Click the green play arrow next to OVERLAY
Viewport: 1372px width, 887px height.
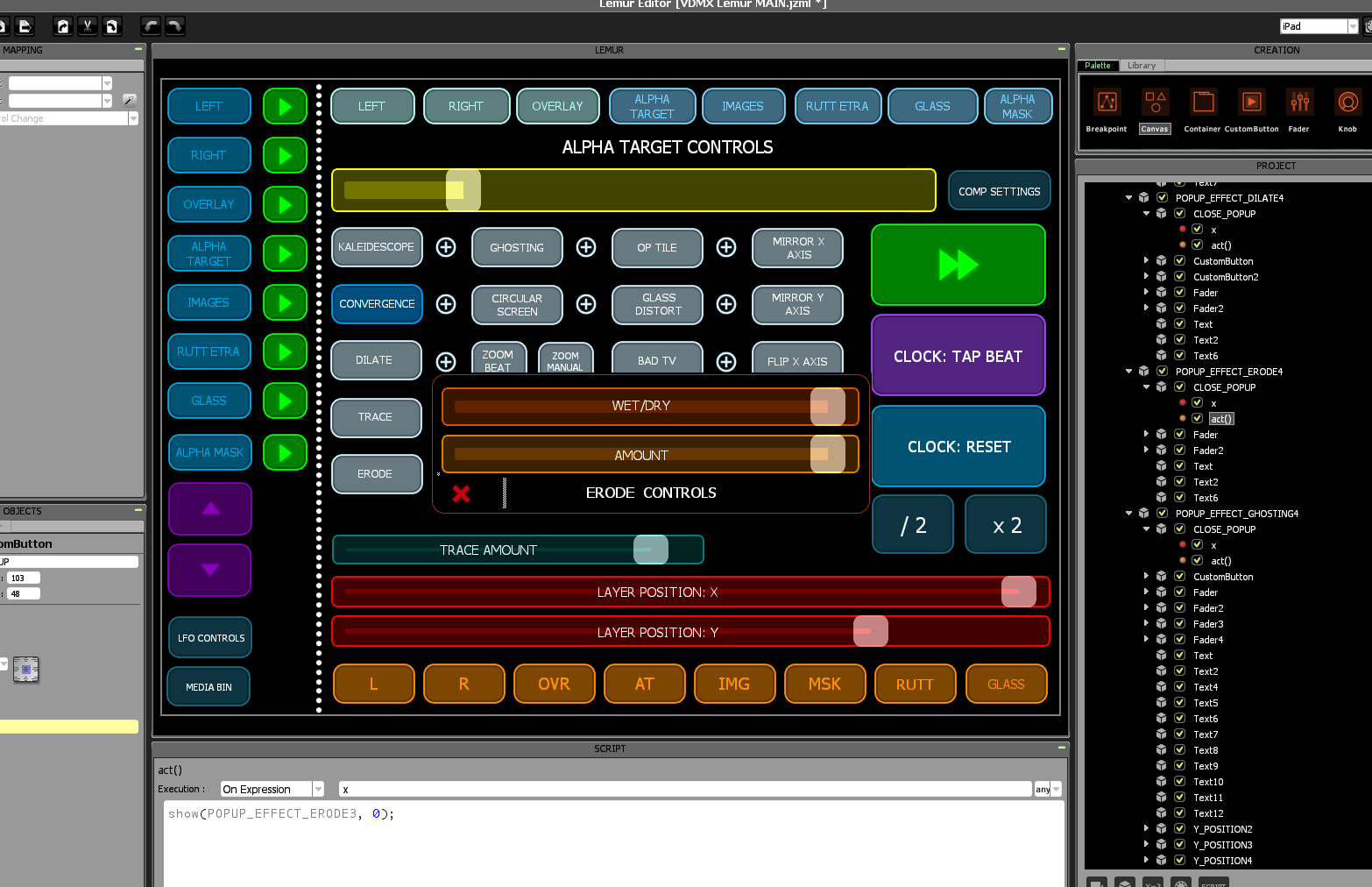pyautogui.click(x=285, y=205)
